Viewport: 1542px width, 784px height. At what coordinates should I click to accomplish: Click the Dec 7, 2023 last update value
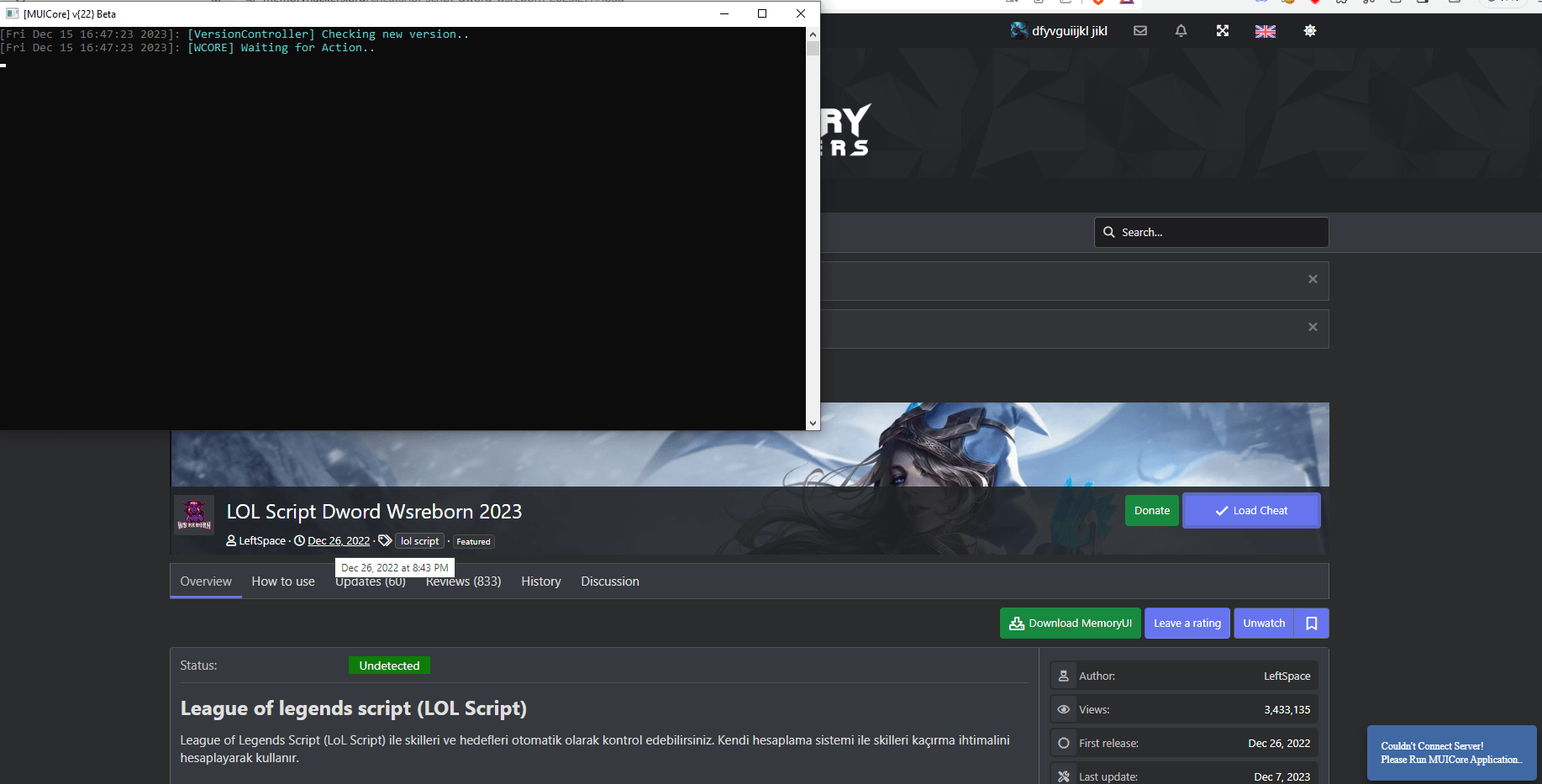point(1282,776)
